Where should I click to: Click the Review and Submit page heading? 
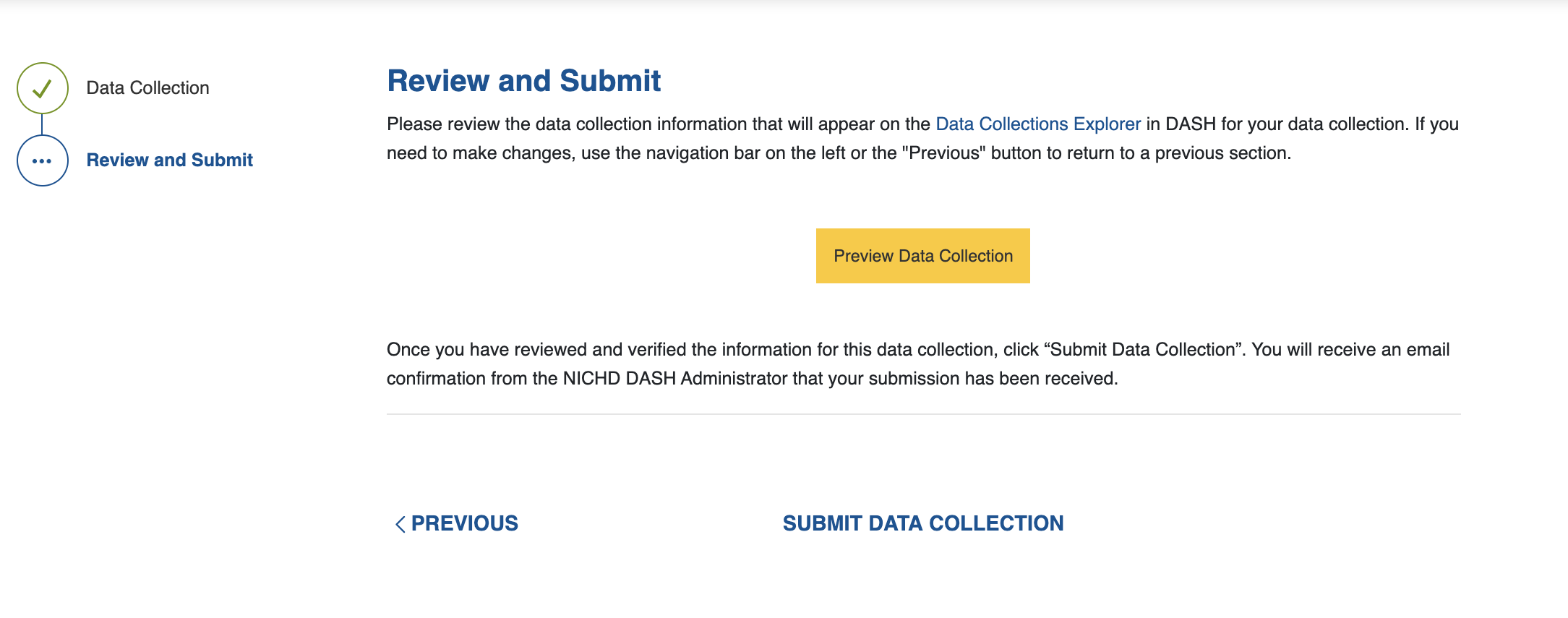[x=523, y=81]
